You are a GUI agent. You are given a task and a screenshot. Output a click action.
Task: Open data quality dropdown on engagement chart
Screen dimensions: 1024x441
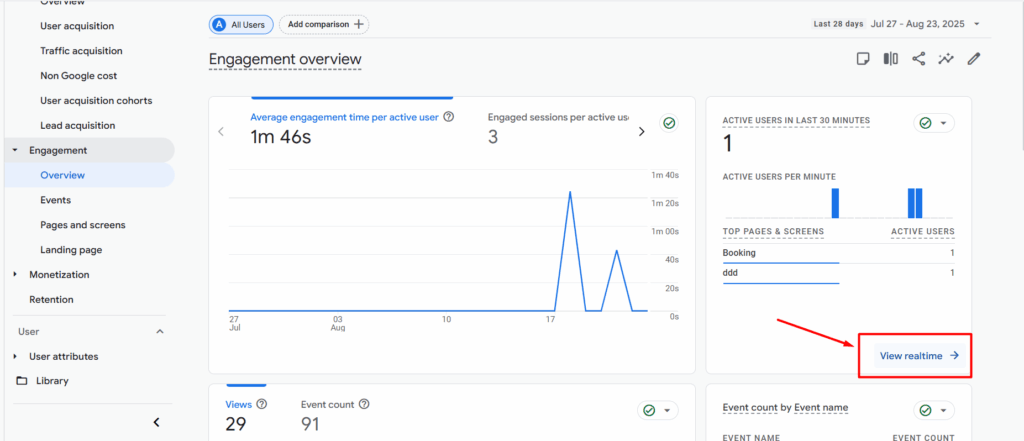[x=669, y=123]
